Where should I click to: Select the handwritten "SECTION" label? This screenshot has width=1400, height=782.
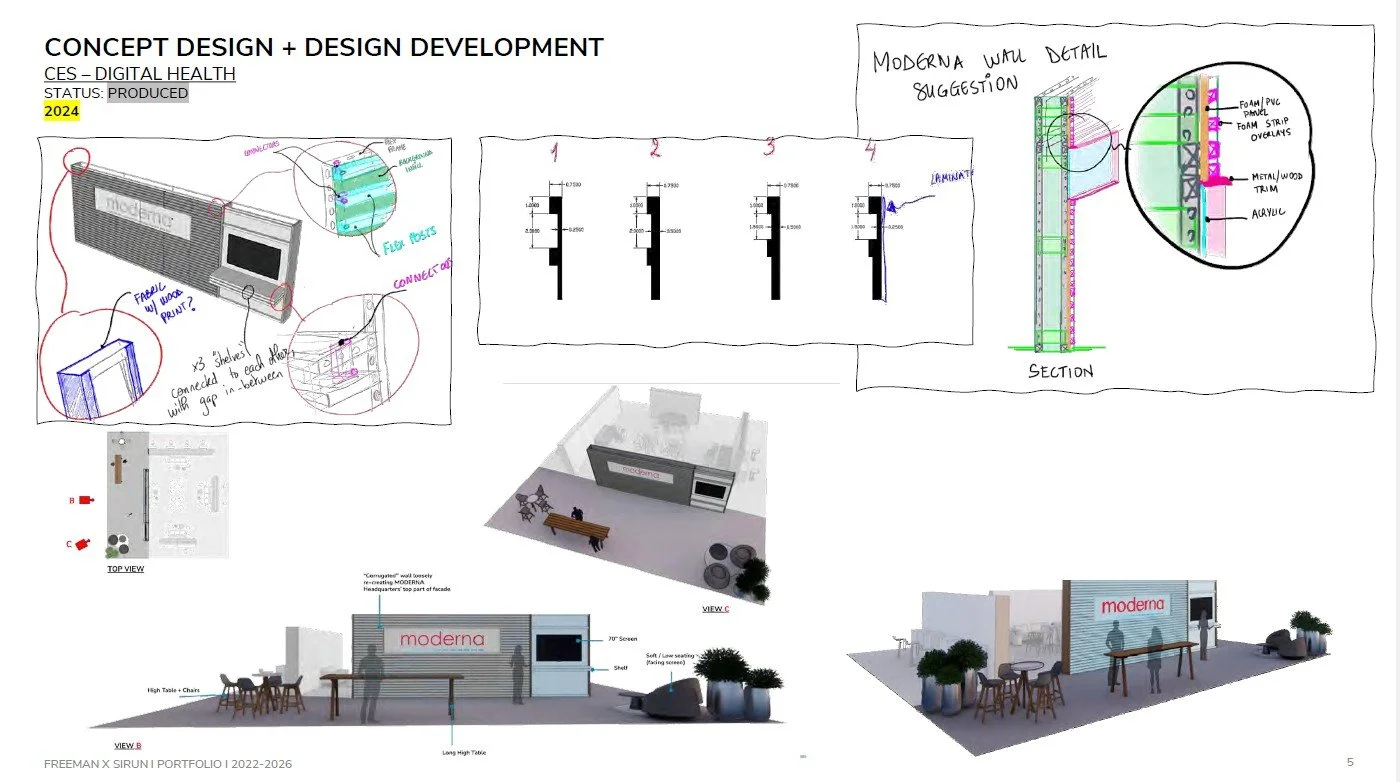[1061, 371]
